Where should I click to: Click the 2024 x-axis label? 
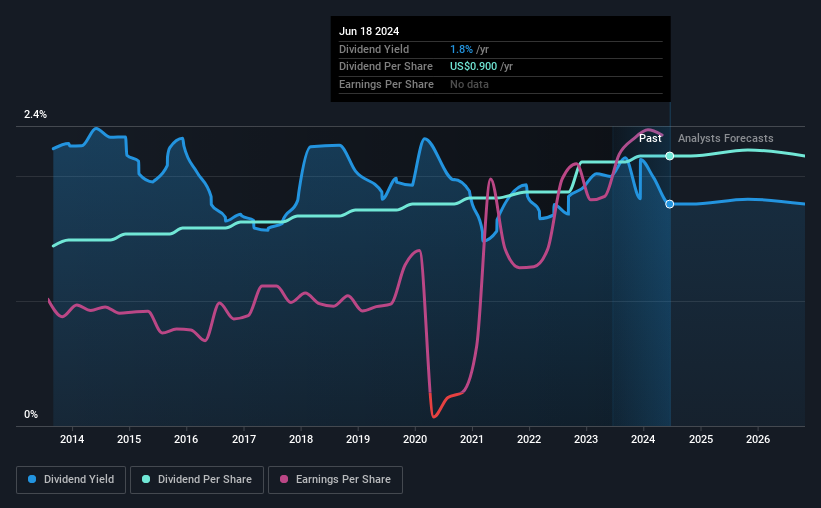[x=643, y=439]
